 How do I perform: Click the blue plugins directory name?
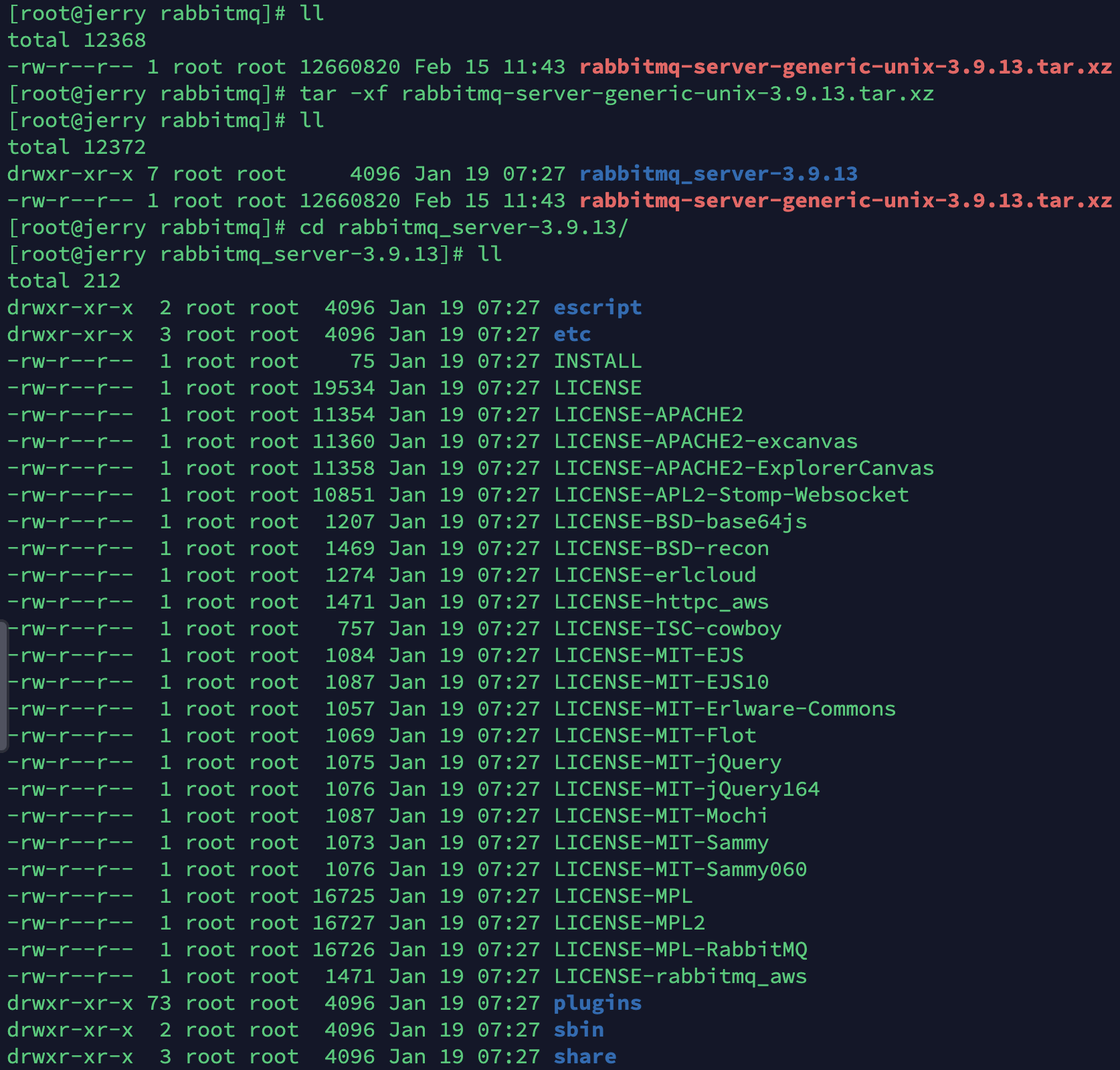click(x=597, y=1003)
